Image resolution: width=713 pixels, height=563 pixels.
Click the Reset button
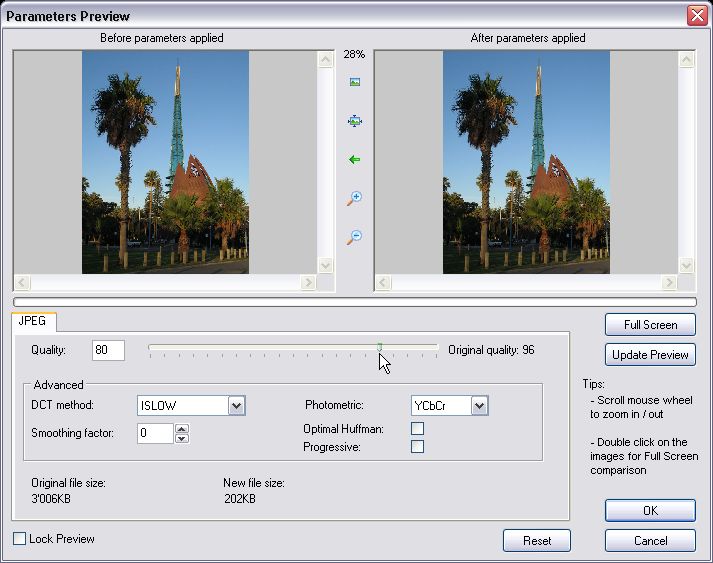[x=537, y=541]
